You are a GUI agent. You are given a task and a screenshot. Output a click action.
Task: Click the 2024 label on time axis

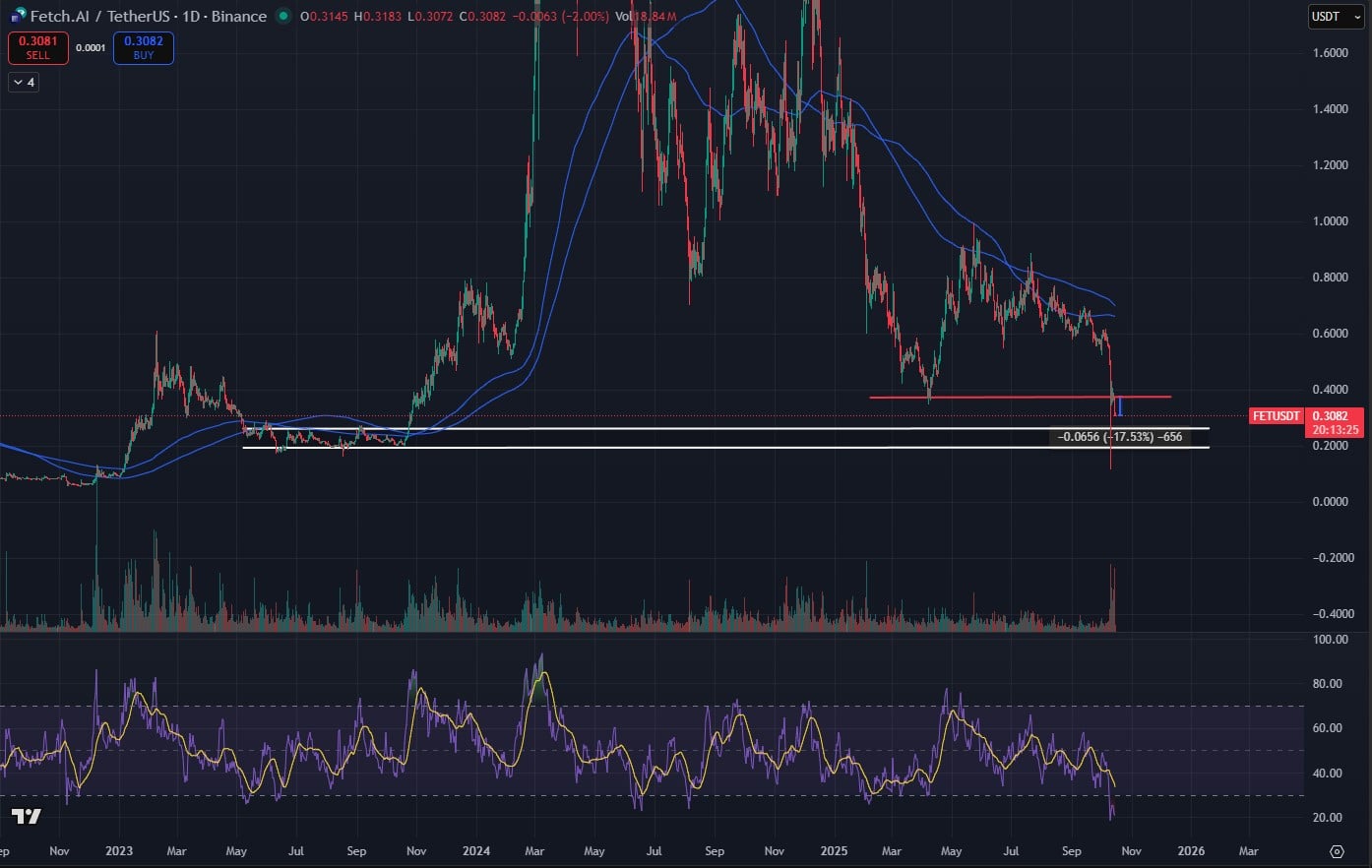pyautogui.click(x=476, y=851)
